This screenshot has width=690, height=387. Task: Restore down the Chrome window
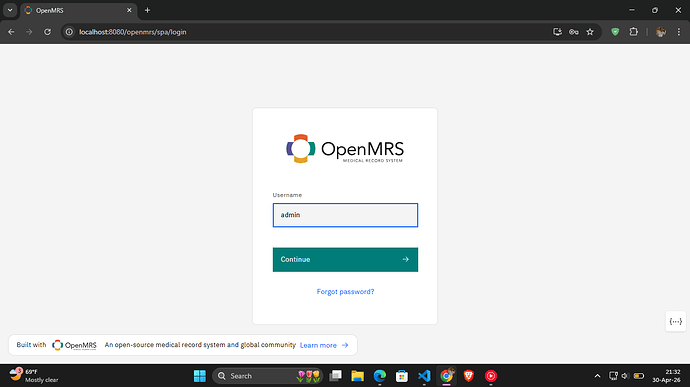(655, 10)
